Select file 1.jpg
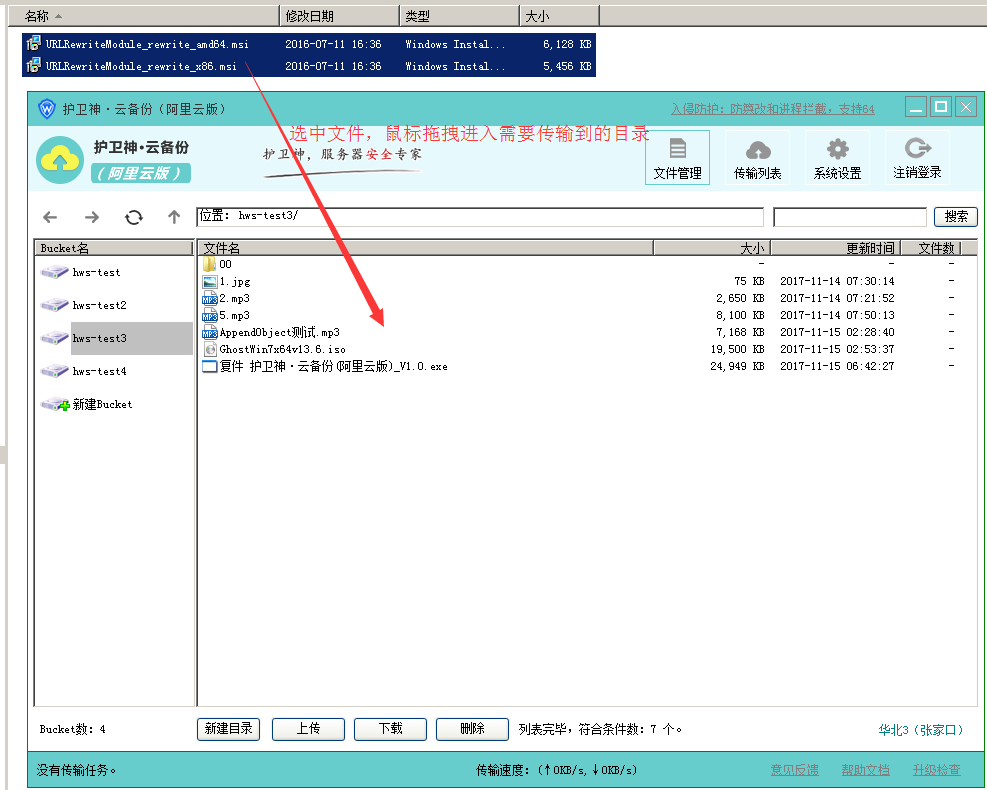This screenshot has height=790, width=987. [x=587, y=281]
